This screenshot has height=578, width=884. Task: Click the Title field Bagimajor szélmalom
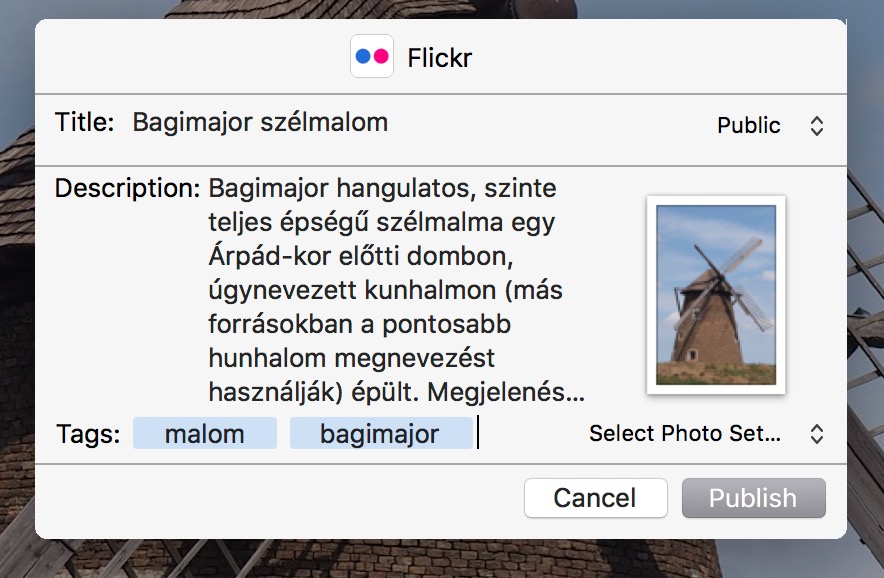[x=260, y=122]
